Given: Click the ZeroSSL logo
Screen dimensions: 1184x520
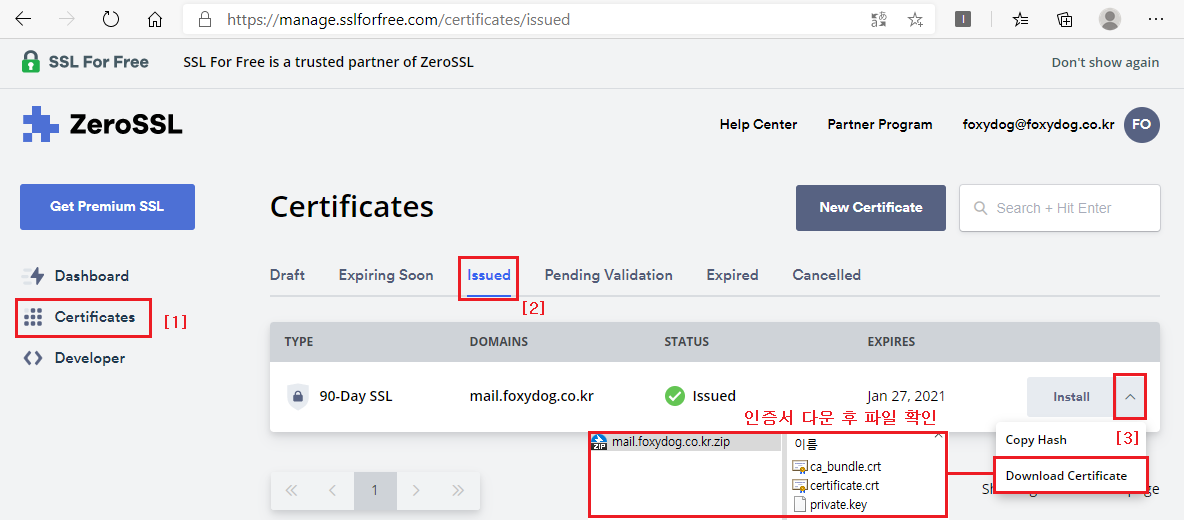Looking at the screenshot, I should 102,125.
